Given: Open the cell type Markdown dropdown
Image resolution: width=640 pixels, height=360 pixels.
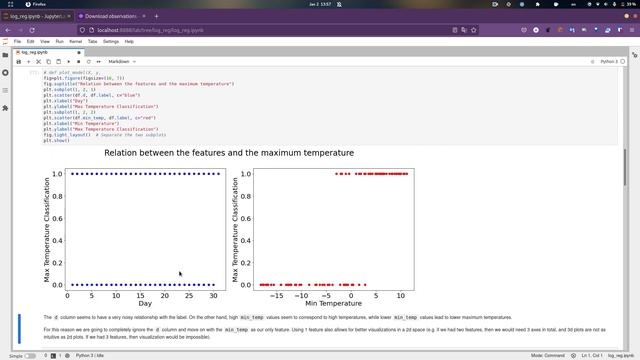Looking at the screenshot, I should pos(122,62).
